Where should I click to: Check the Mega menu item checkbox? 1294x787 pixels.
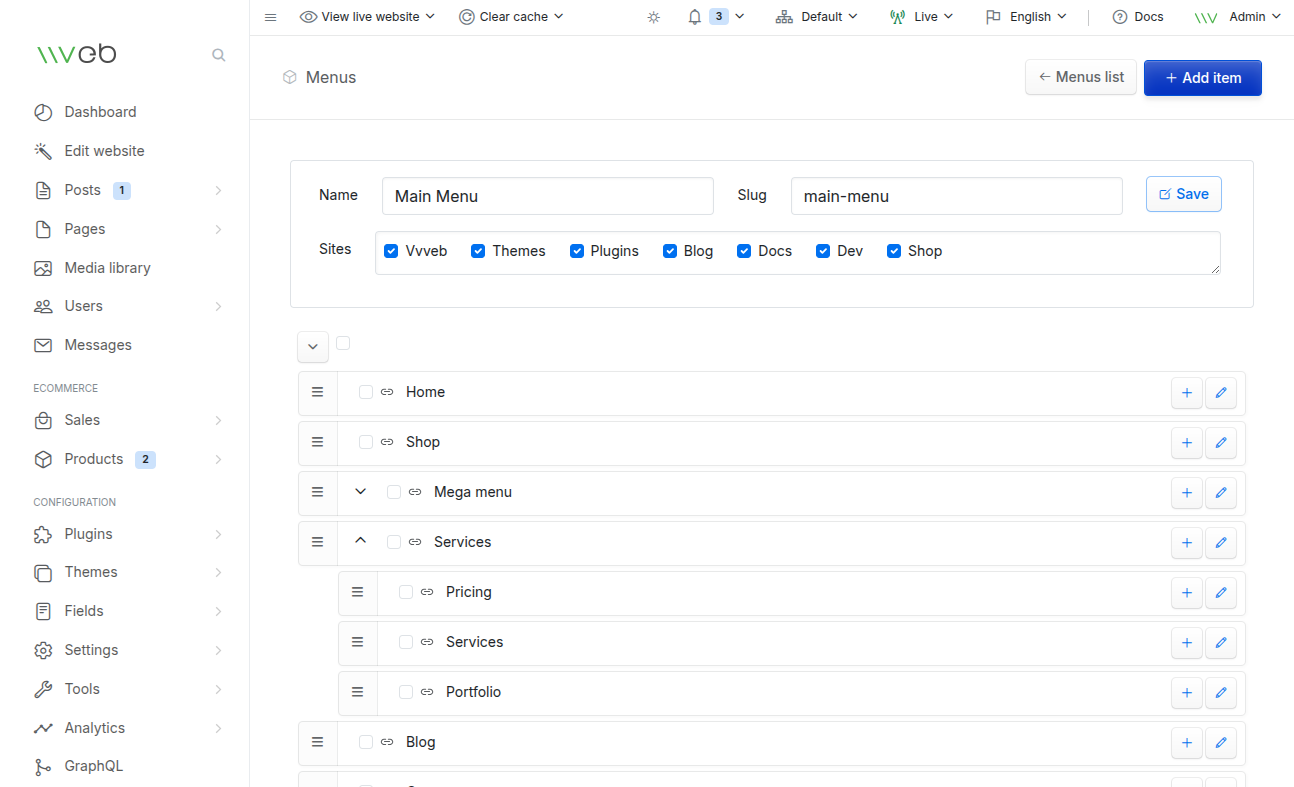[x=394, y=492]
